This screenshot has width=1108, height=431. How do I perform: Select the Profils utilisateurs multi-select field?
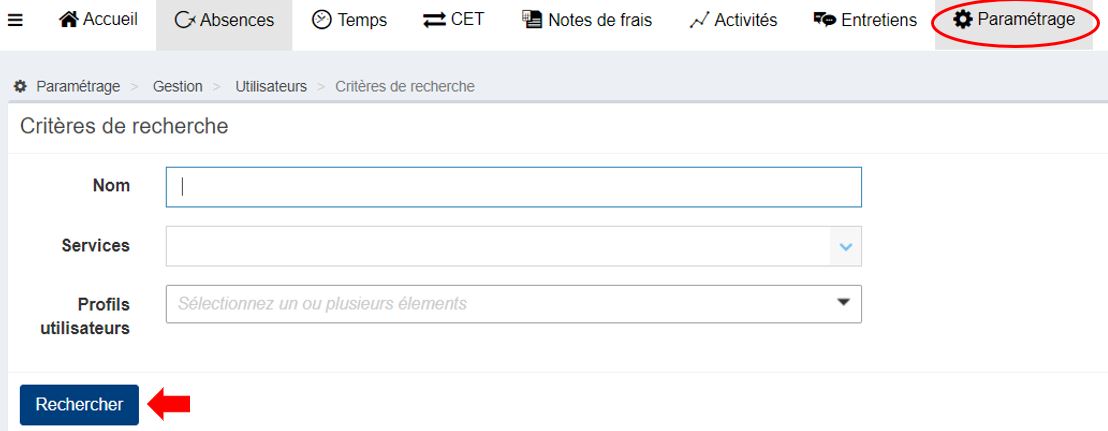point(500,304)
